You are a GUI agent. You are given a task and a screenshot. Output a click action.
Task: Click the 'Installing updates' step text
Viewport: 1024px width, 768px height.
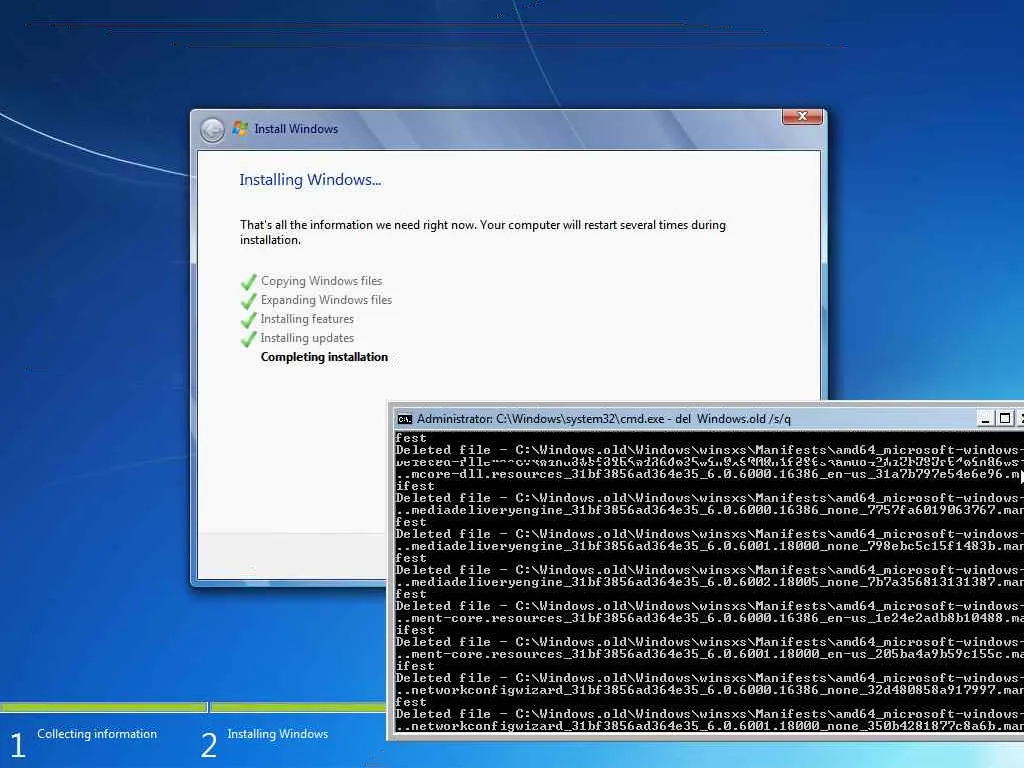tap(307, 338)
